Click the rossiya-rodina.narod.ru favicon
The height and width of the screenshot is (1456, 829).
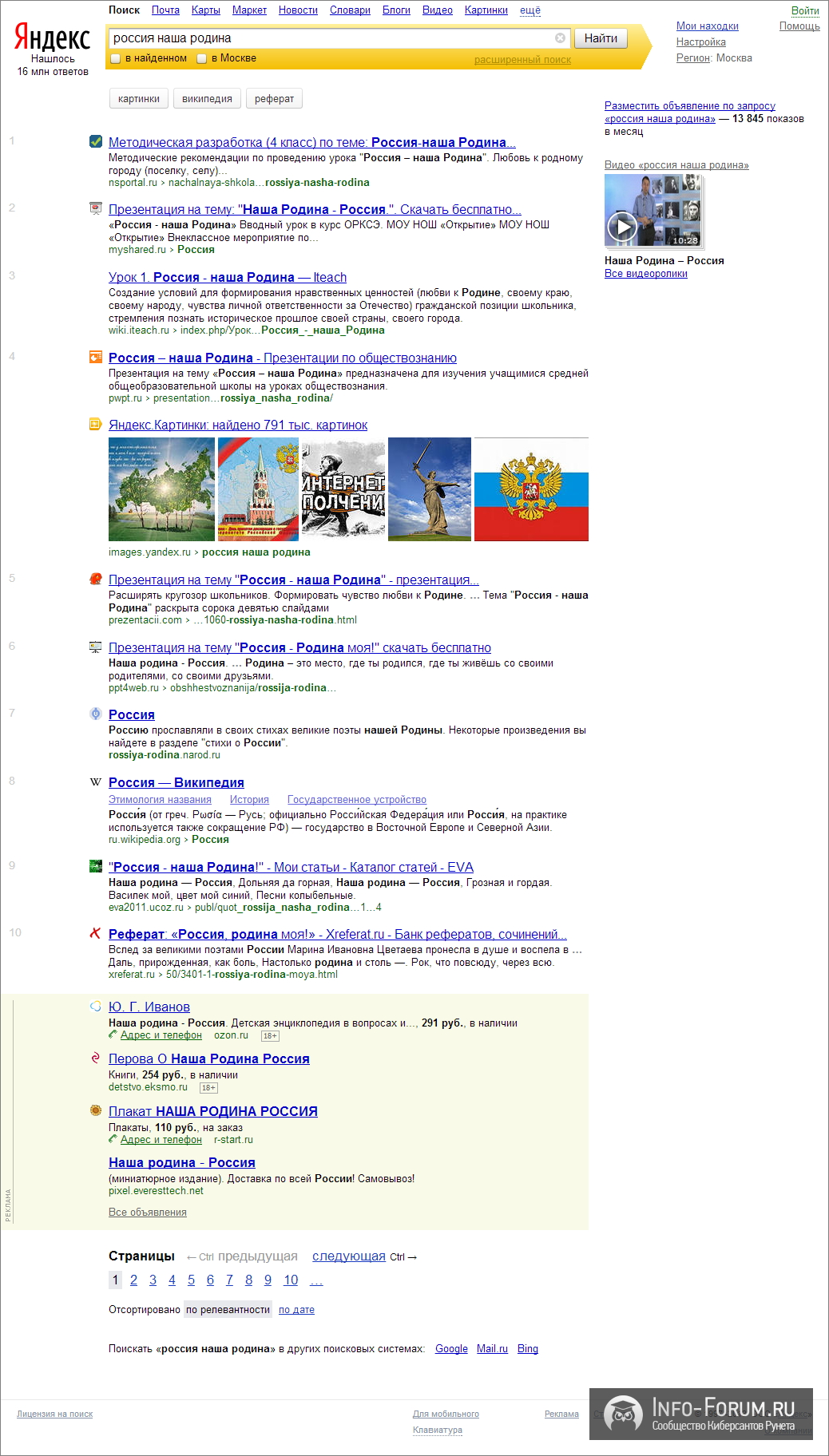point(96,714)
